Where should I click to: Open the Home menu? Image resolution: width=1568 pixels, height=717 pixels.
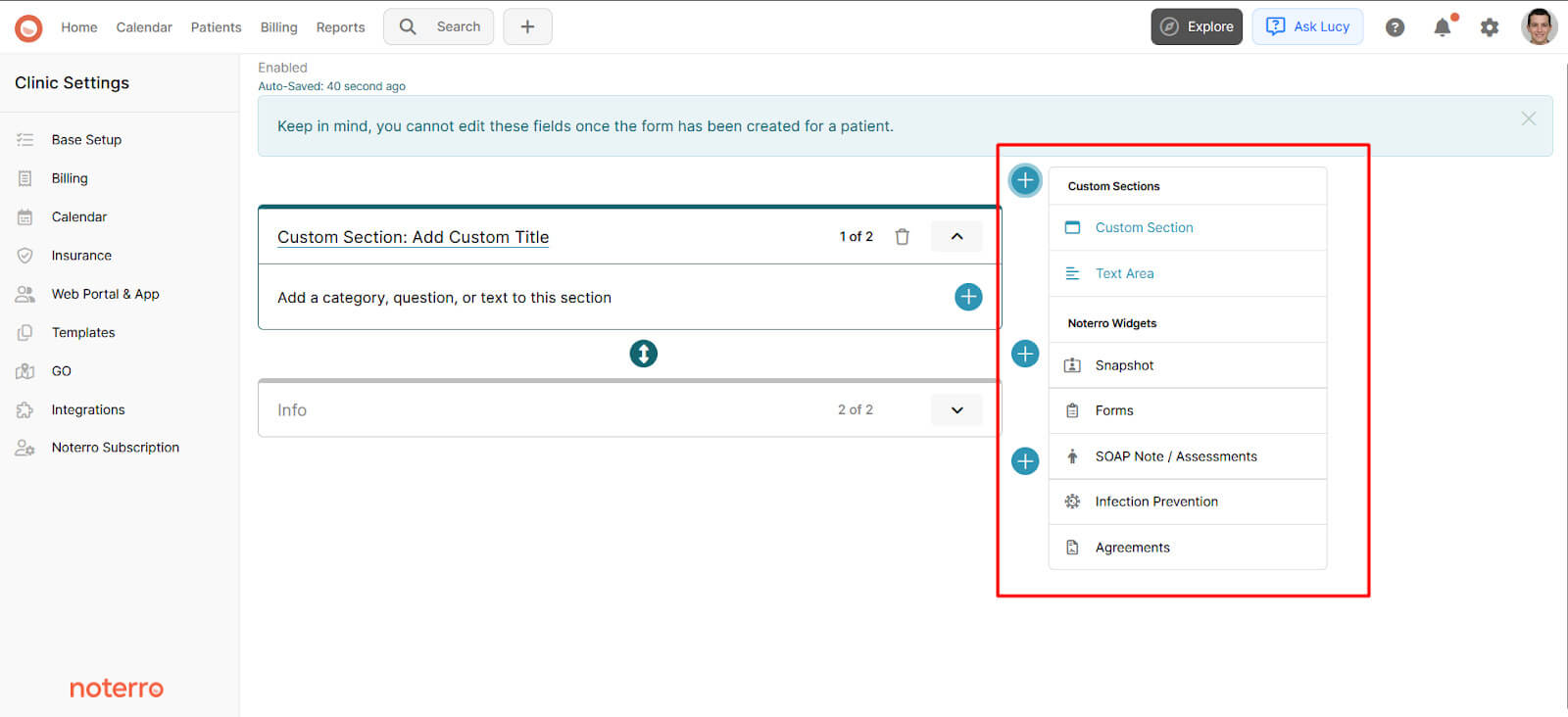click(x=79, y=27)
